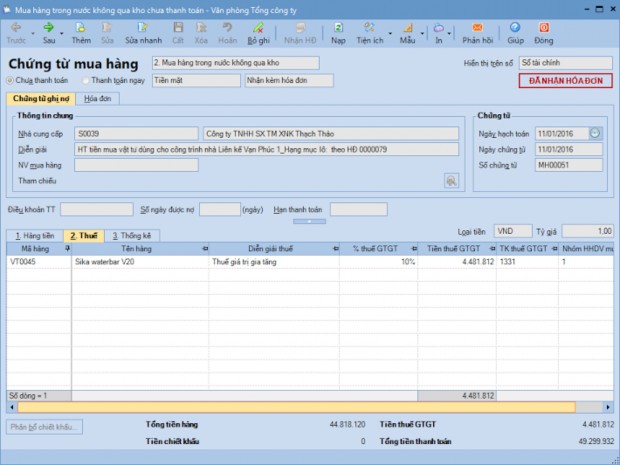Click the Tham chiếu search icon

451,181
